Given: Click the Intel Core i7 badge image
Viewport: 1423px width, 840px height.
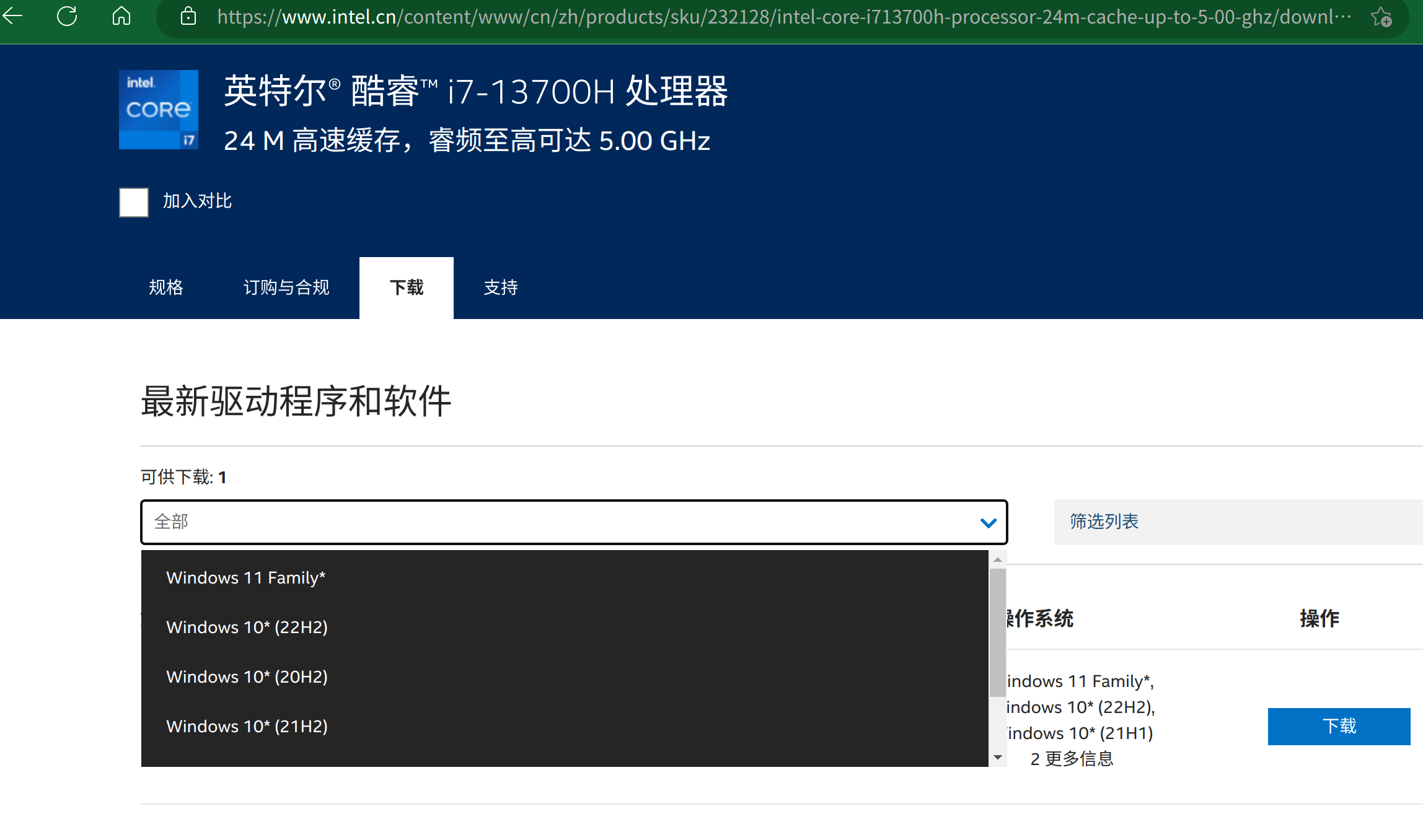Looking at the screenshot, I should [x=159, y=110].
